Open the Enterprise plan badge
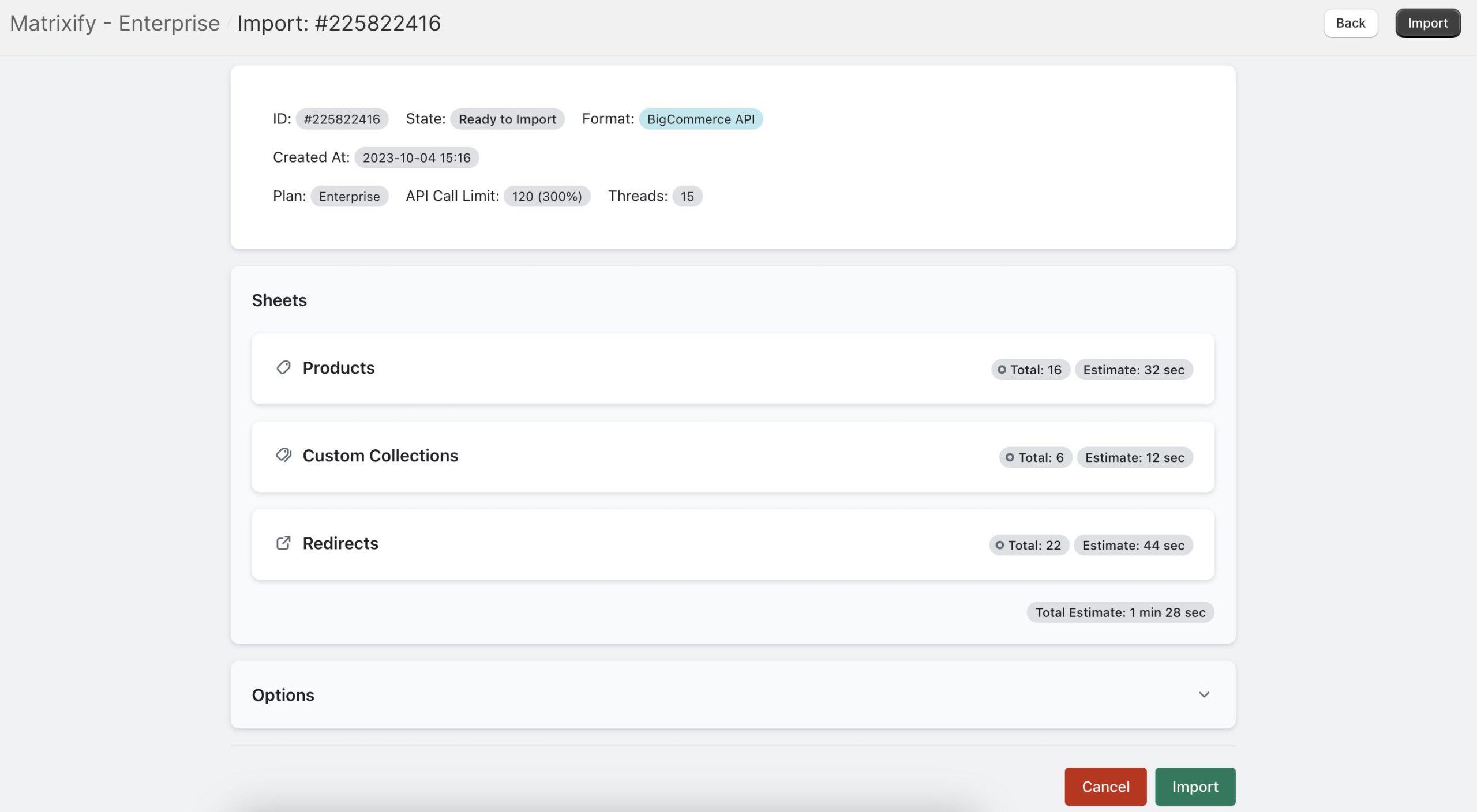This screenshot has width=1477, height=812. [x=348, y=196]
